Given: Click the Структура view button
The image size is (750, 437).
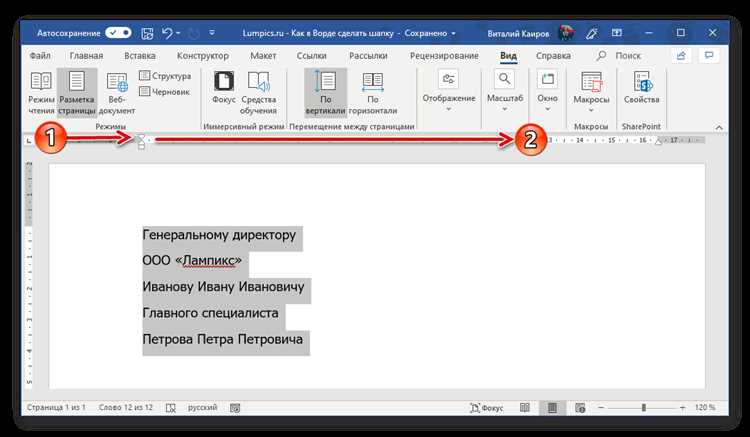Looking at the screenshot, I should click(x=165, y=76).
